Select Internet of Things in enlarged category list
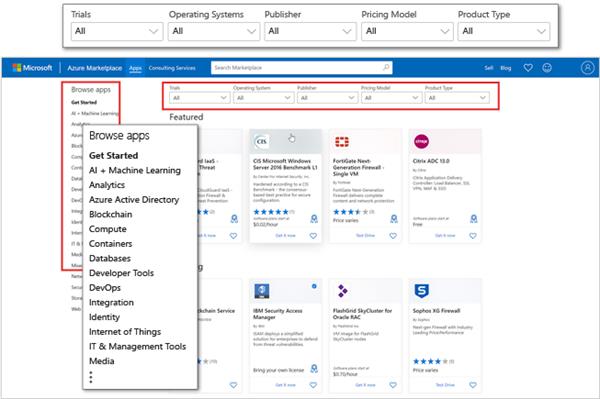600x399 pixels. [125, 332]
